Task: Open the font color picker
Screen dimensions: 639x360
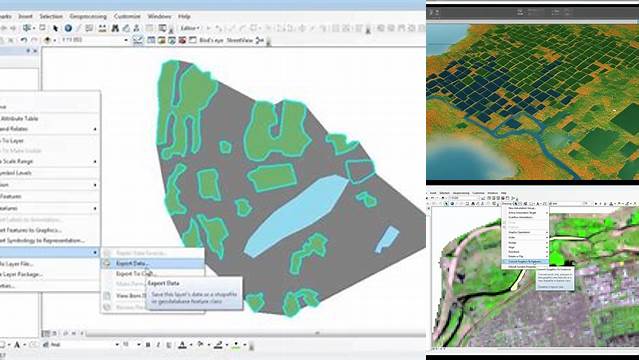Action: click(182, 345)
